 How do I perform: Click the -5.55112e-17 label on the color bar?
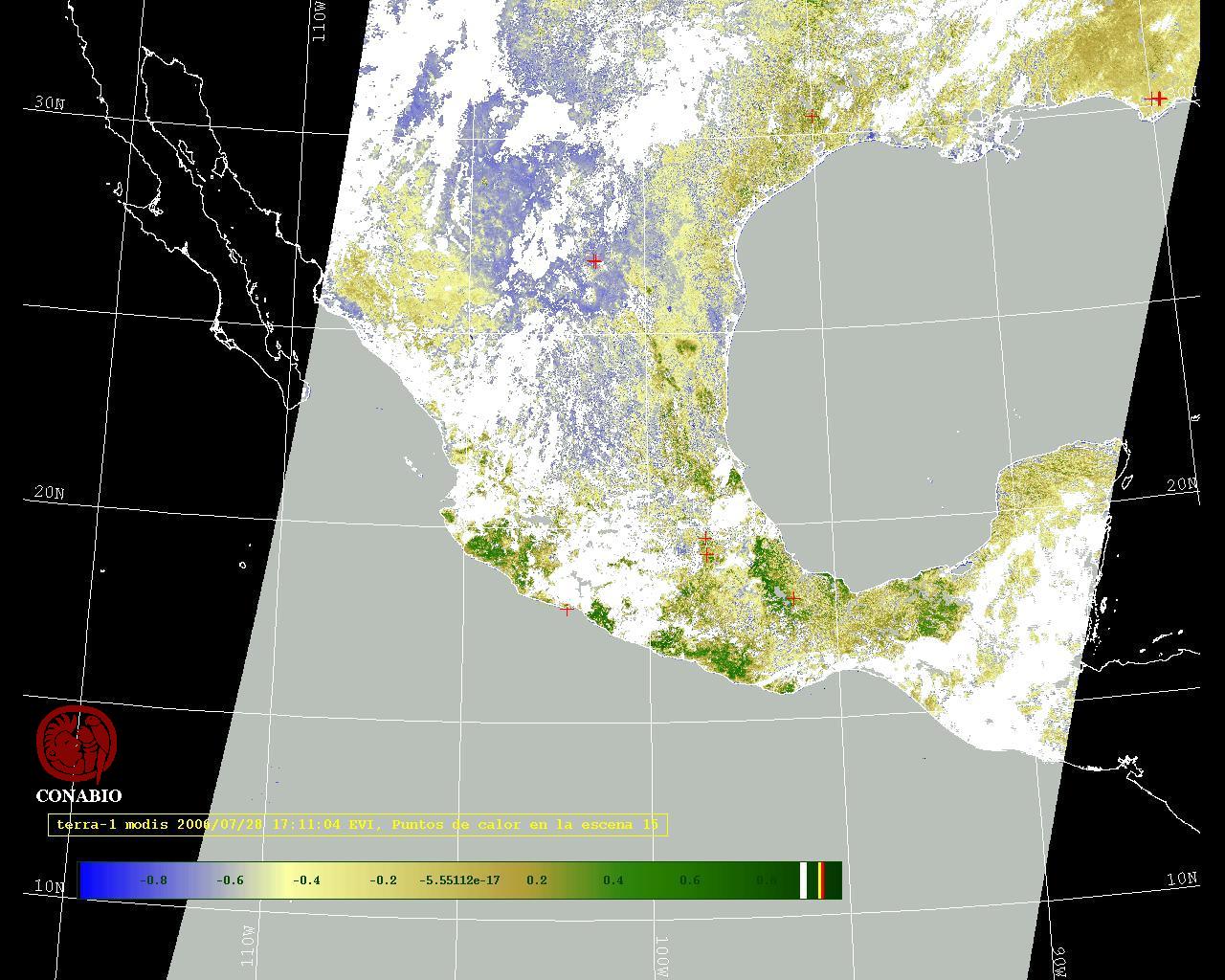(459, 880)
